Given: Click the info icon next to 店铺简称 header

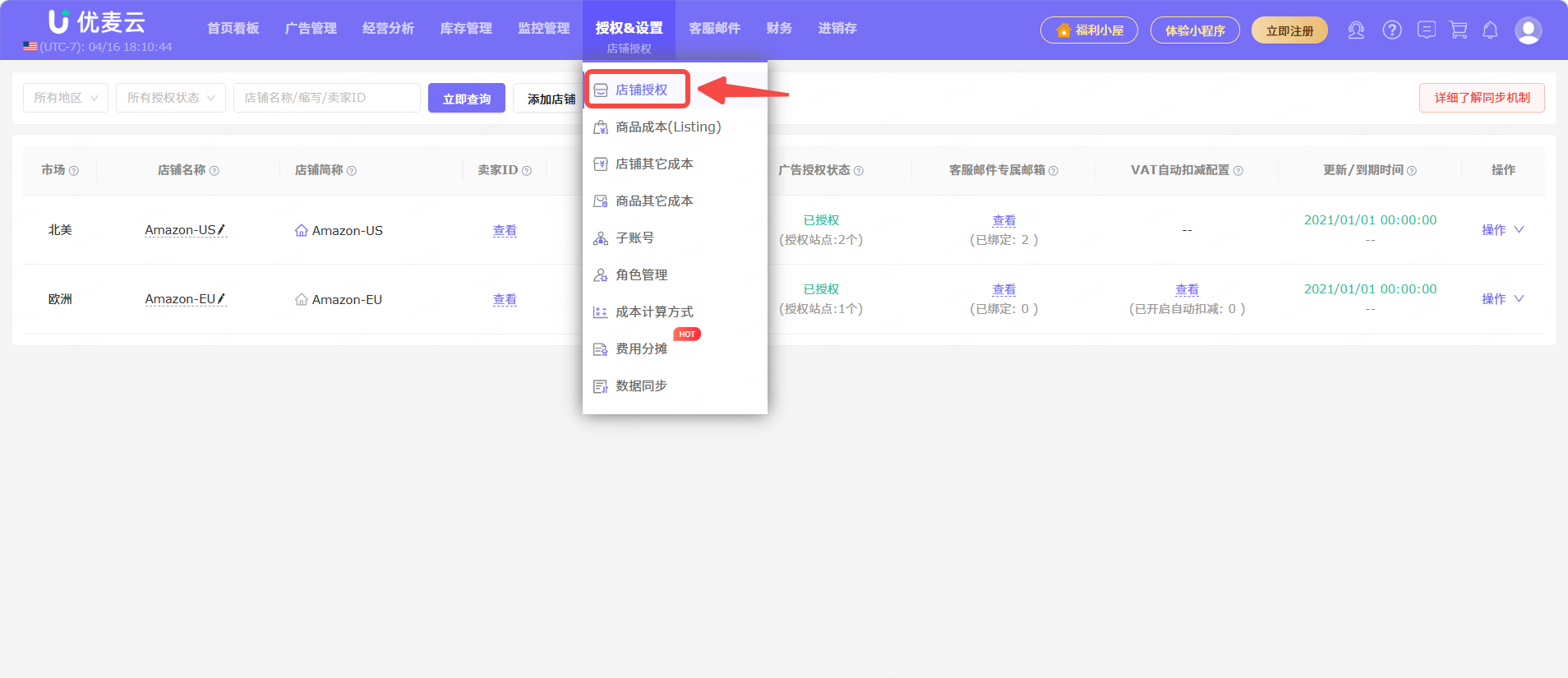Looking at the screenshot, I should (x=352, y=171).
